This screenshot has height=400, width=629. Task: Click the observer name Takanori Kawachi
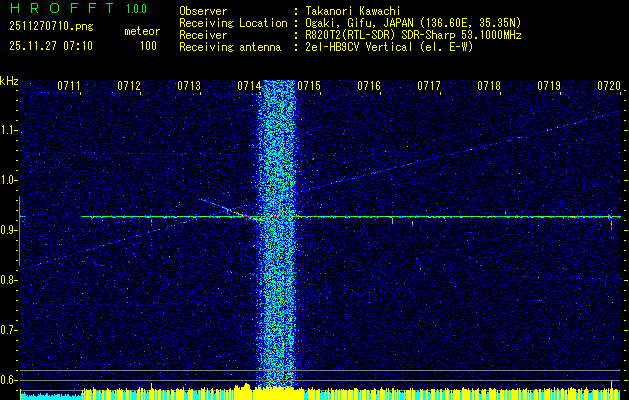353,11
